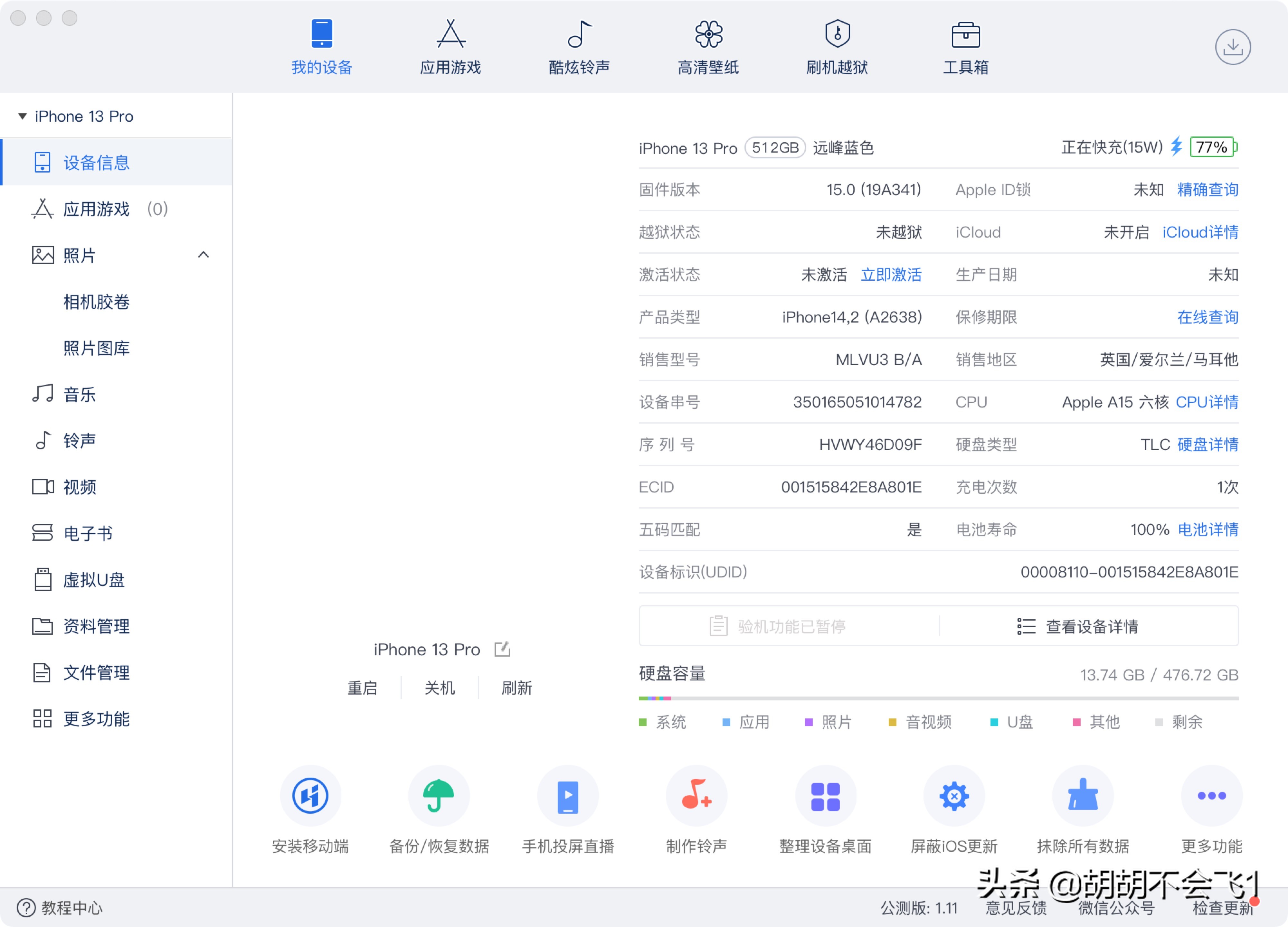The height and width of the screenshot is (927, 1288).
Task: Rename device using the pencil edit icon
Action: pos(502,649)
